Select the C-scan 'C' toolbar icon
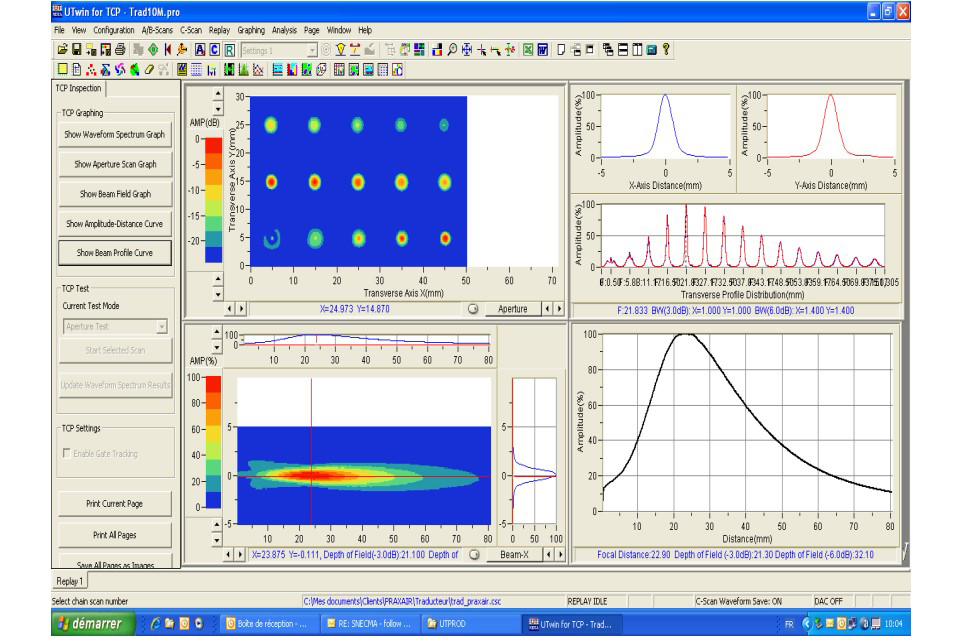This screenshot has height=641, width=962. point(215,49)
